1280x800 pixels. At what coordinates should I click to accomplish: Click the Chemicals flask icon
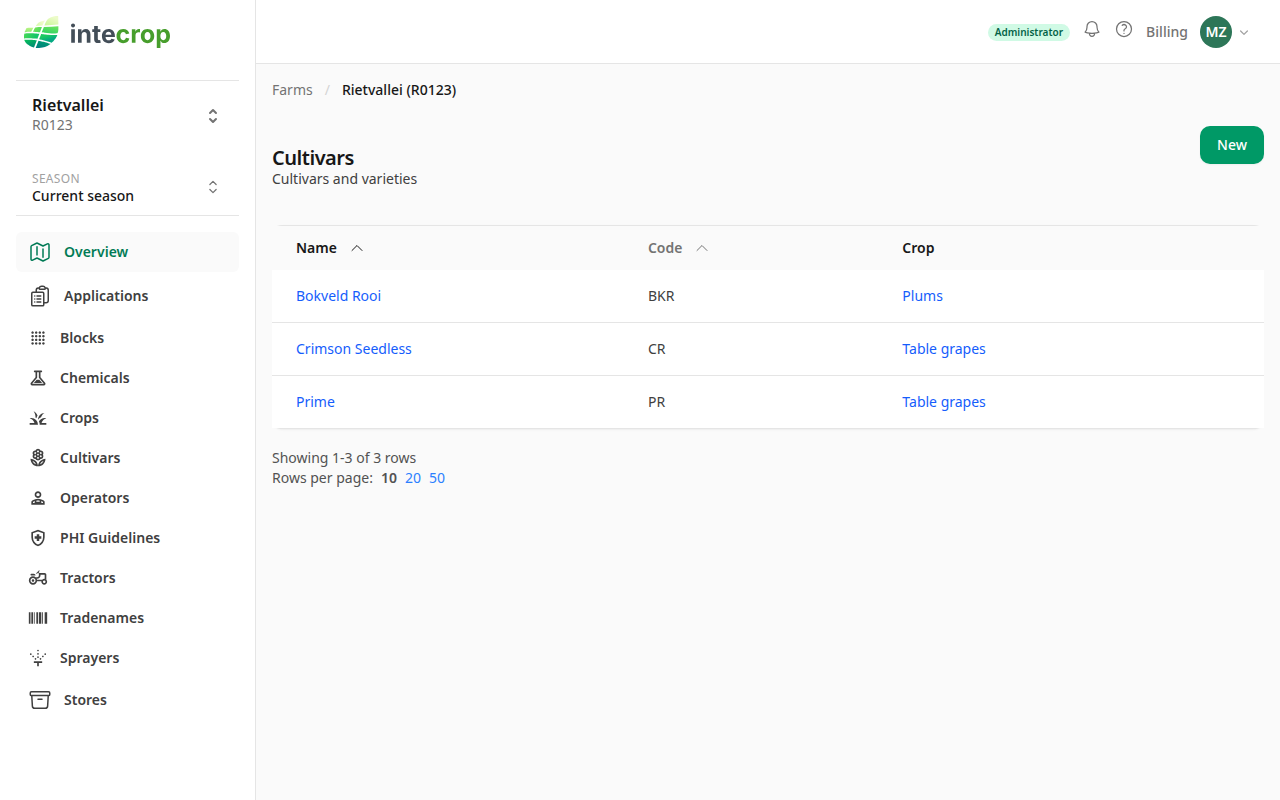click(38, 378)
